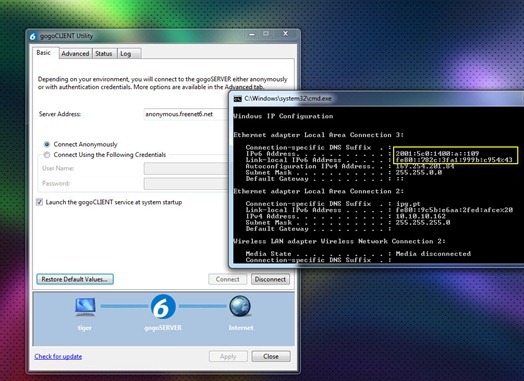Open the Status tab
524x381 pixels.
pyautogui.click(x=104, y=53)
